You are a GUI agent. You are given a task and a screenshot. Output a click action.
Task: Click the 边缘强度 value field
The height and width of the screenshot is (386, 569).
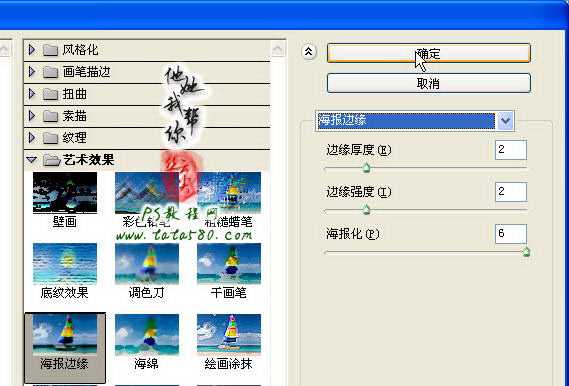(511, 192)
